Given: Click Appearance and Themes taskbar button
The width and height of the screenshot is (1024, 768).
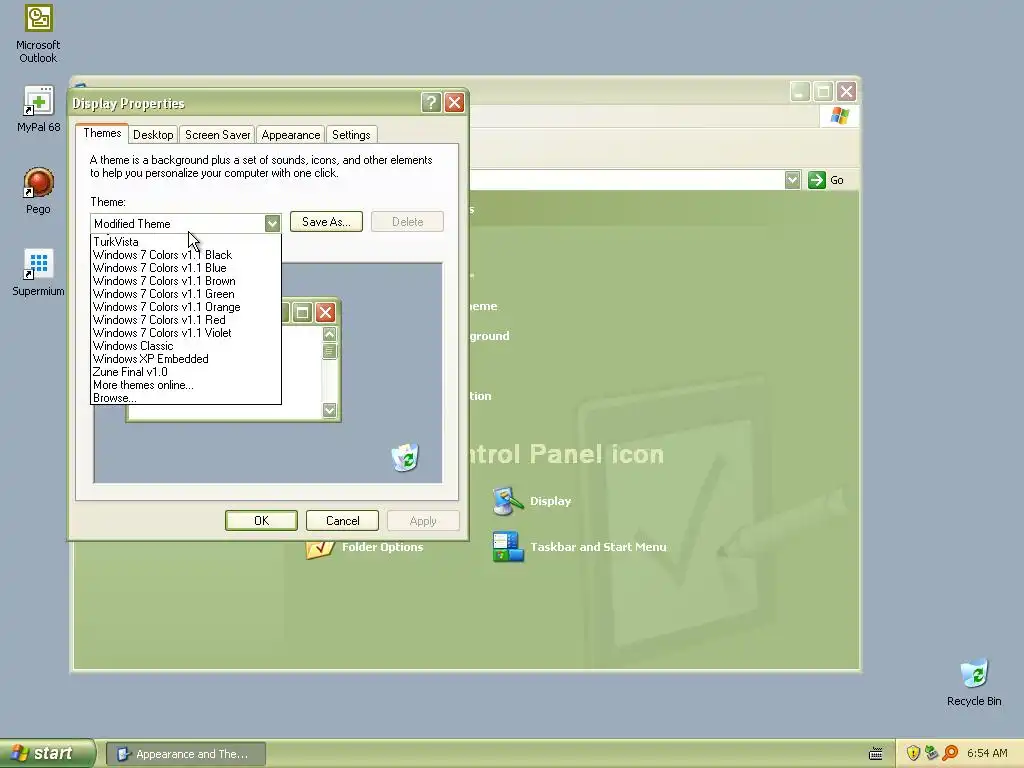Looking at the screenshot, I should point(186,754).
